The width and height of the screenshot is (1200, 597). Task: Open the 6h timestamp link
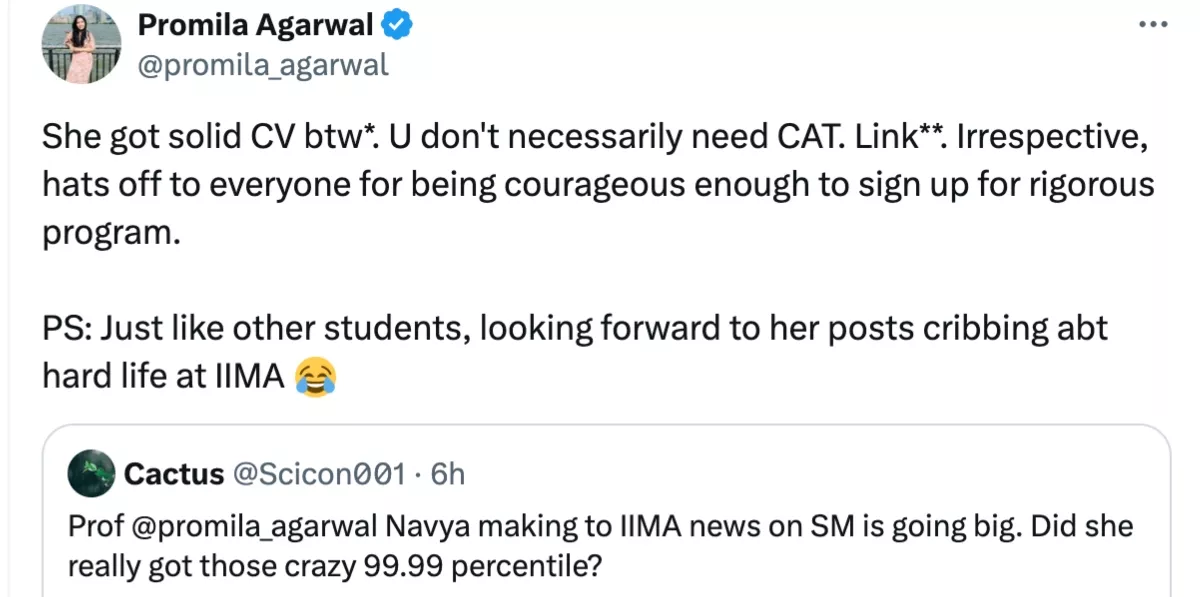click(447, 473)
